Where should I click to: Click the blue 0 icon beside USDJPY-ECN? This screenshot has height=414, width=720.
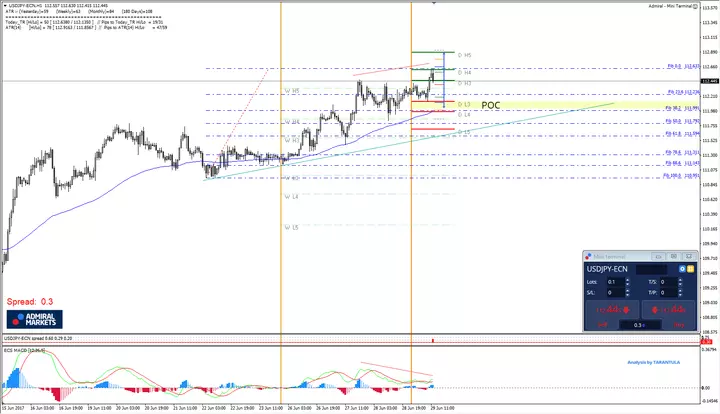[x=681, y=269]
